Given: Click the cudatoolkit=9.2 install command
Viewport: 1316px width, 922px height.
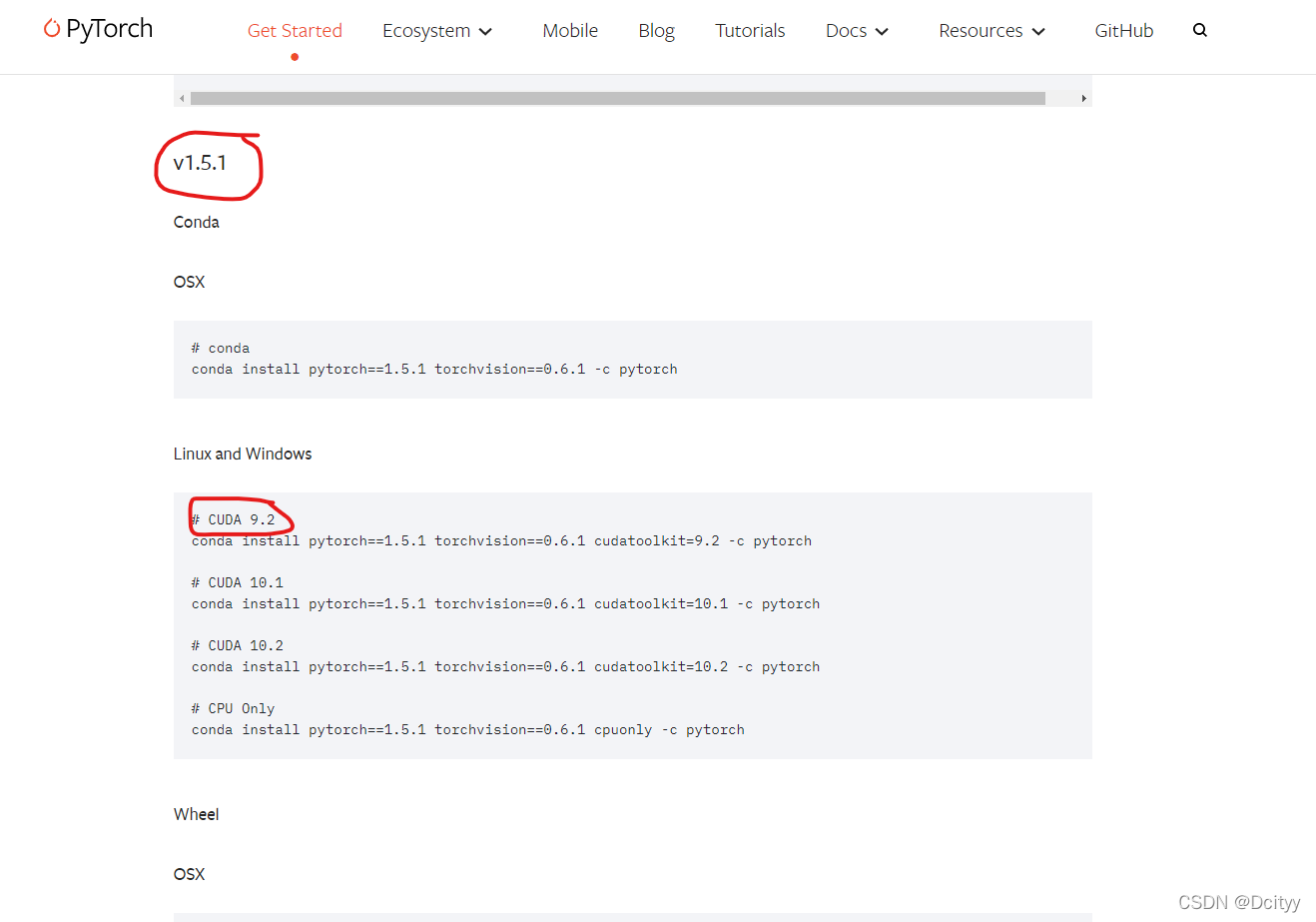Looking at the screenshot, I should point(501,541).
